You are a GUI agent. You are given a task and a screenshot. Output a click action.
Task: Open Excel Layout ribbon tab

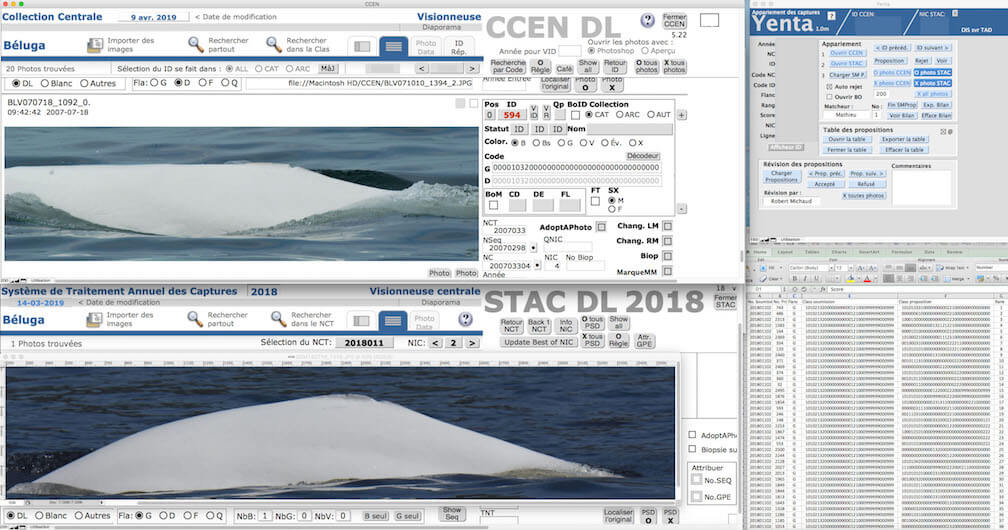pos(786,252)
